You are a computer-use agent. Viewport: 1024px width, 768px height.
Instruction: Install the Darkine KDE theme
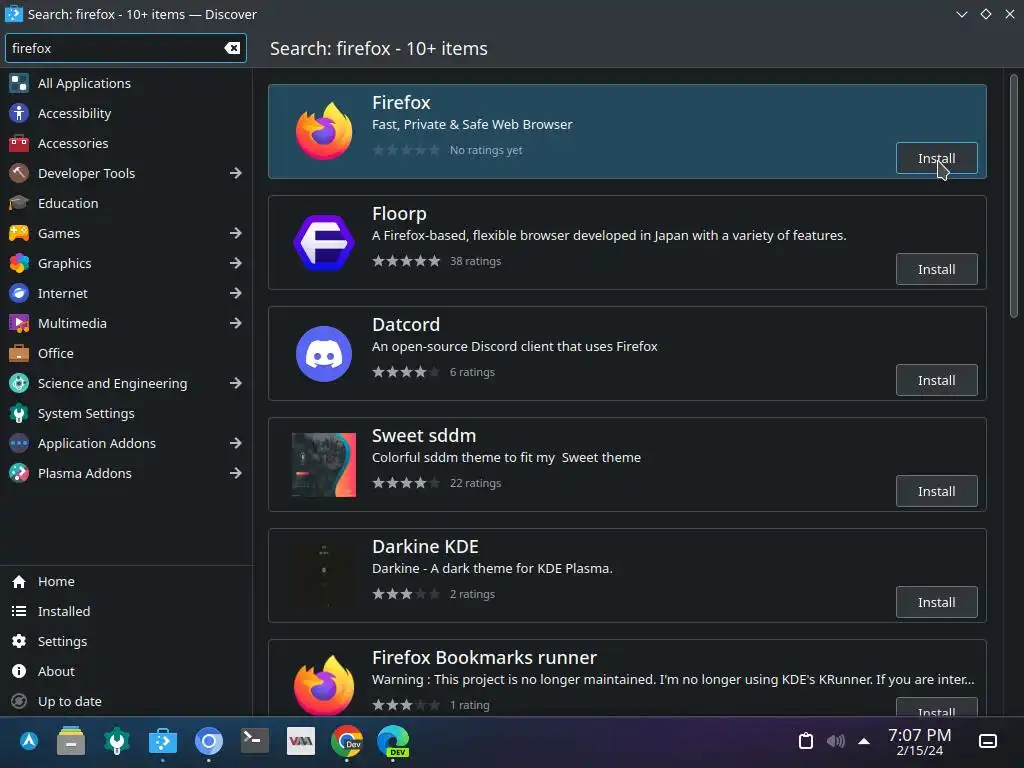936,602
